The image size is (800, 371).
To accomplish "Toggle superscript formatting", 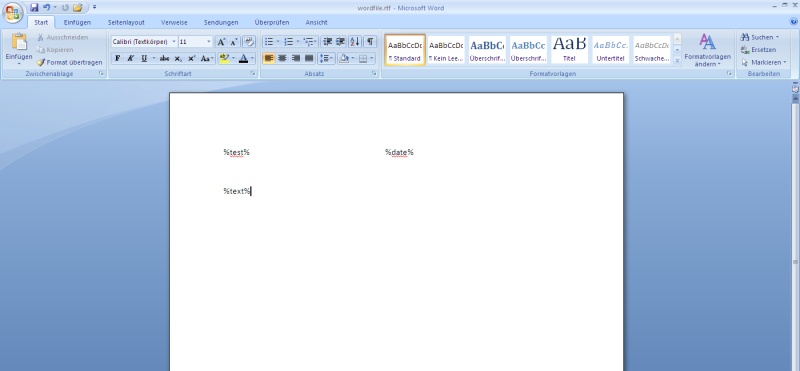I will tap(191, 58).
